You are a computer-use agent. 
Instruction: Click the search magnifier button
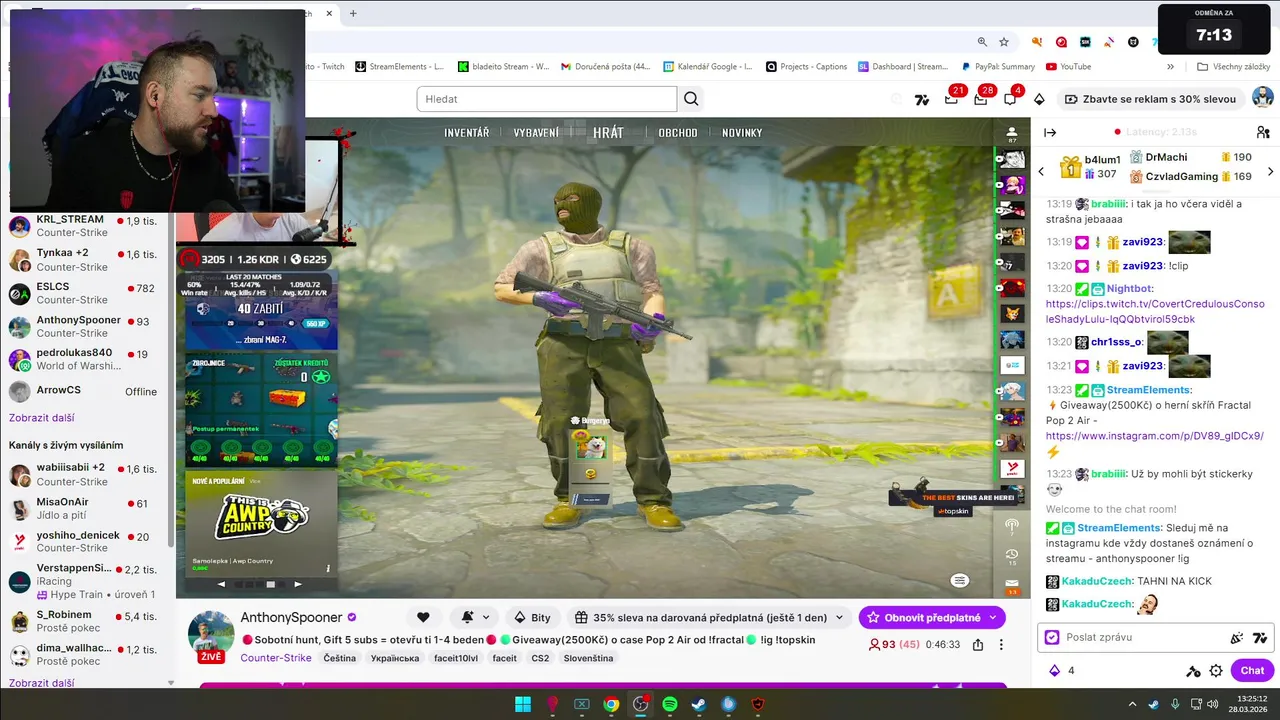coord(691,99)
